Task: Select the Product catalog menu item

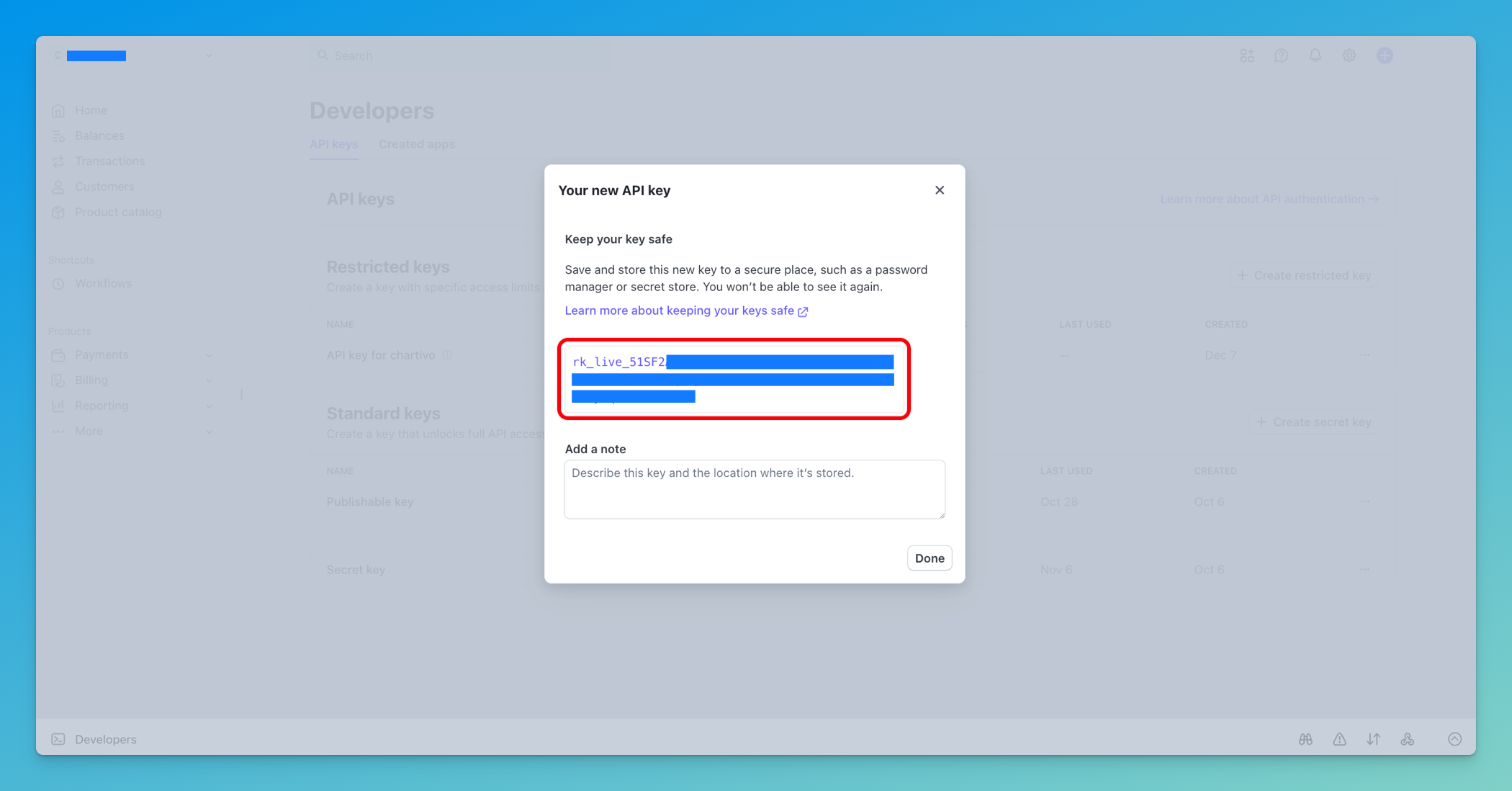Action: (118, 212)
